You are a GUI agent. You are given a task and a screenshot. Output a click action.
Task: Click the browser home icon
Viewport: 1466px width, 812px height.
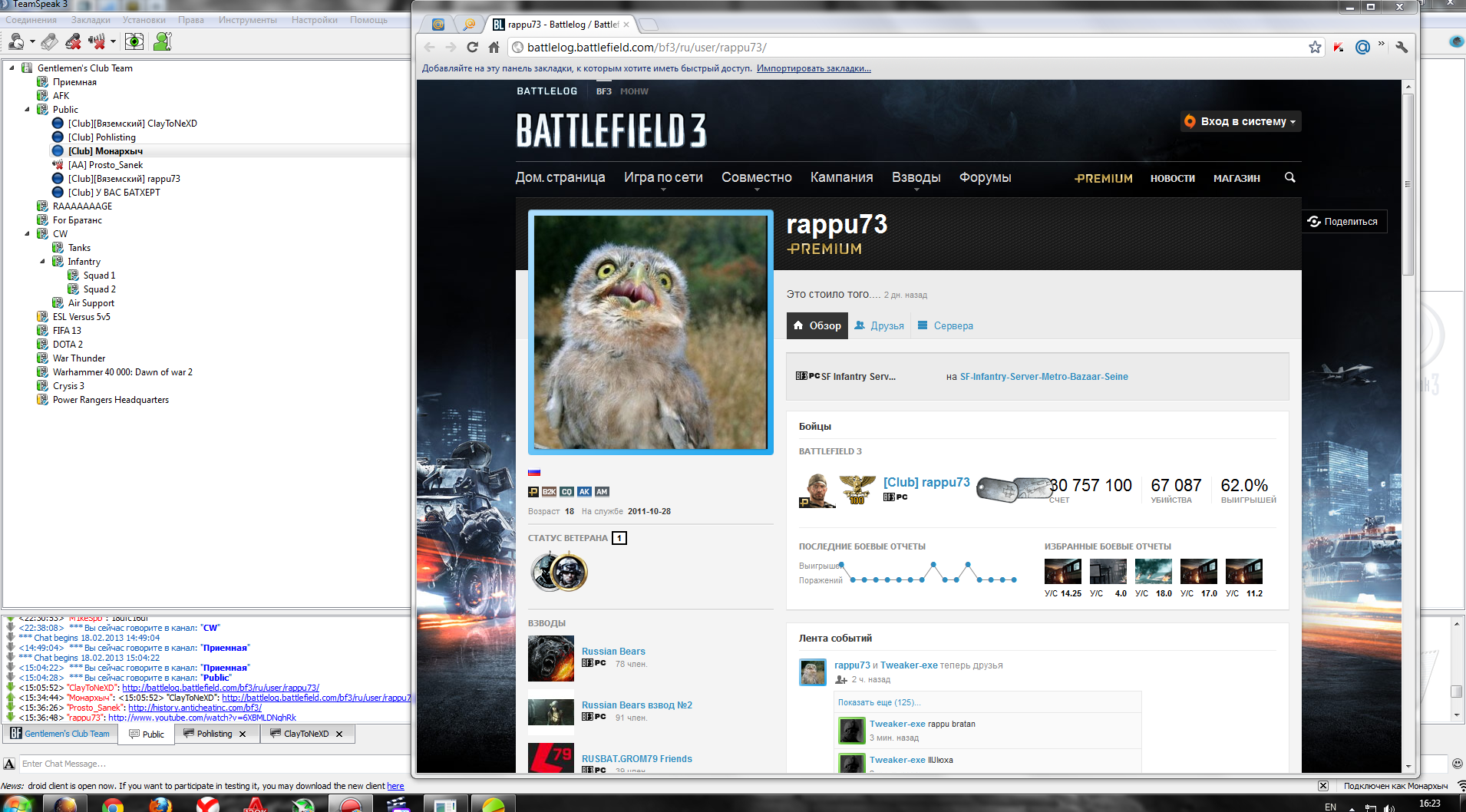pyautogui.click(x=494, y=48)
